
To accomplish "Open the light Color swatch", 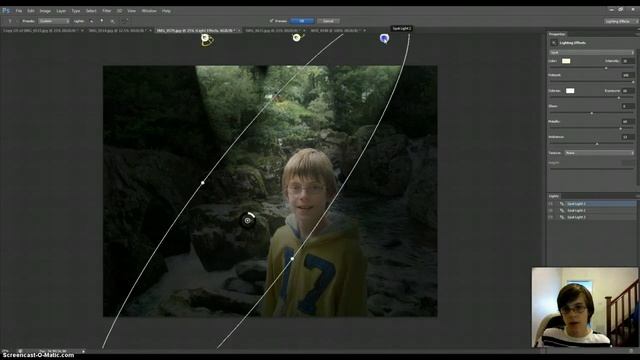I will (566, 61).
